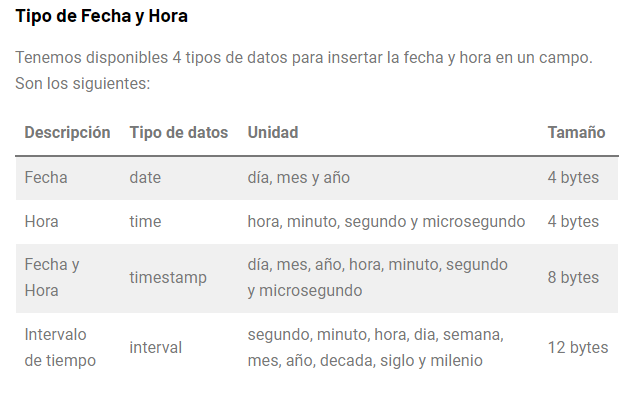Click the 'día, mes y año' cell
This screenshot has width=630, height=403.
tap(299, 178)
